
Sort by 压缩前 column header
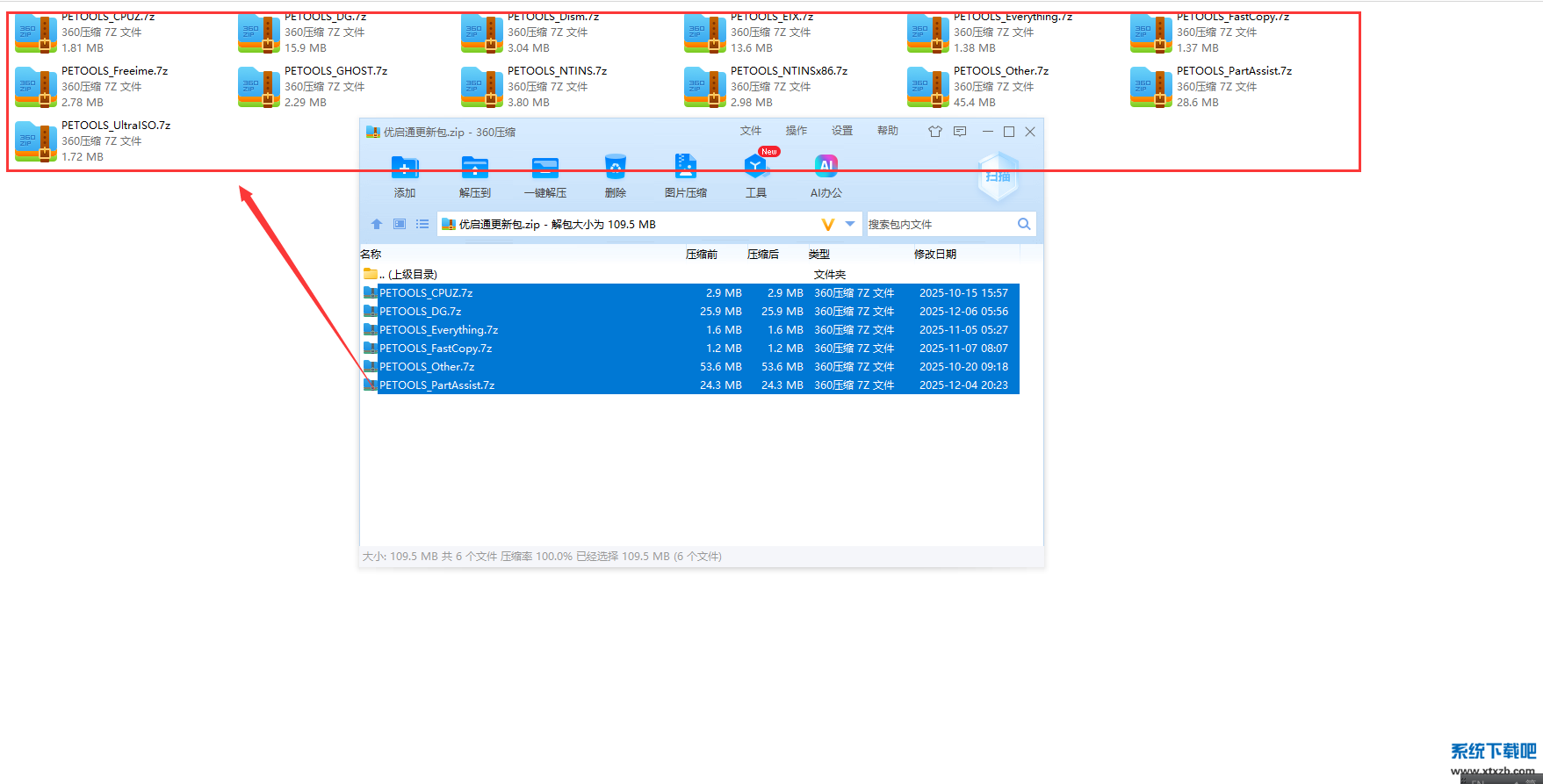701,254
